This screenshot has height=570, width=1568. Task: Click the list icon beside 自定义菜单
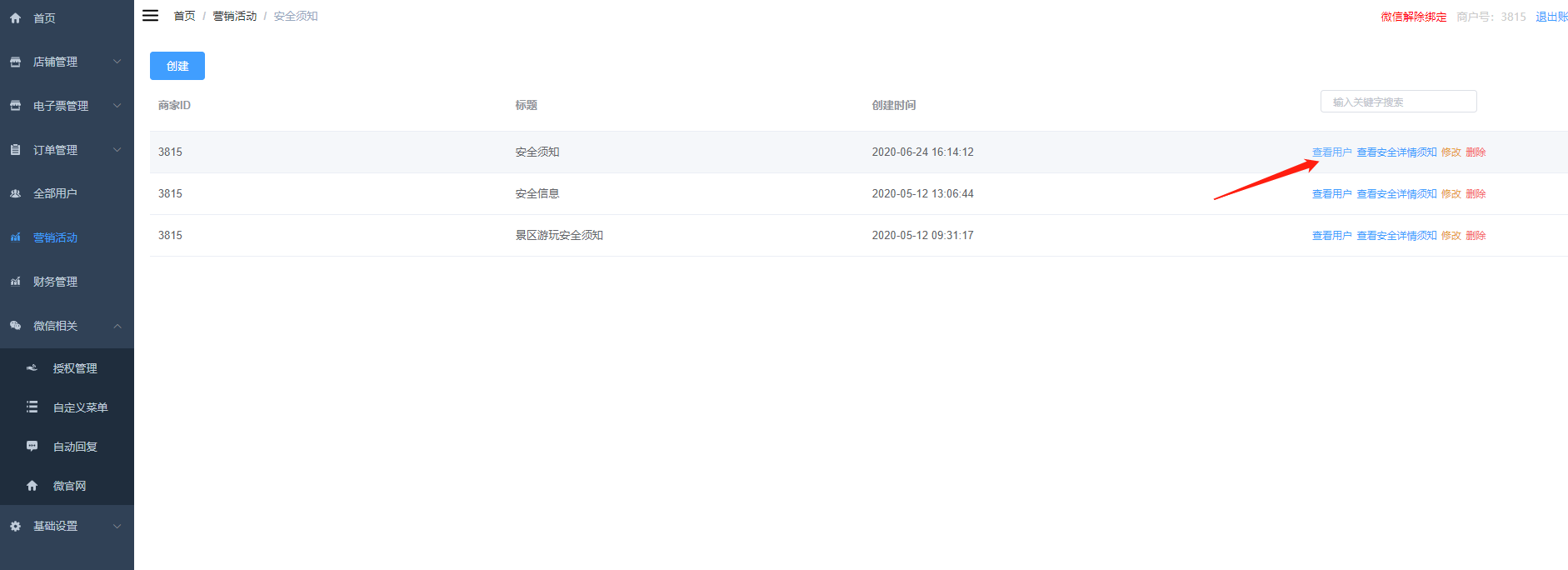click(x=32, y=407)
